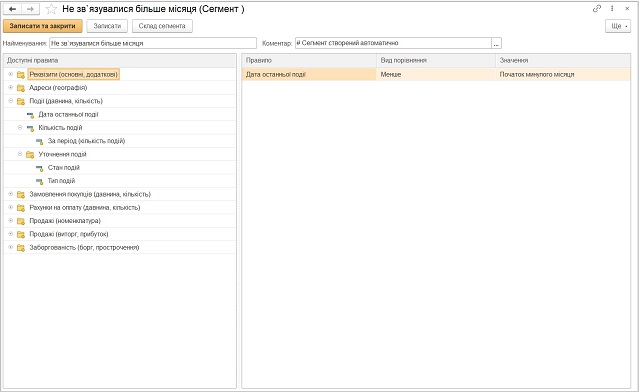Click the folder icon of Уточнення подій

[30, 155]
